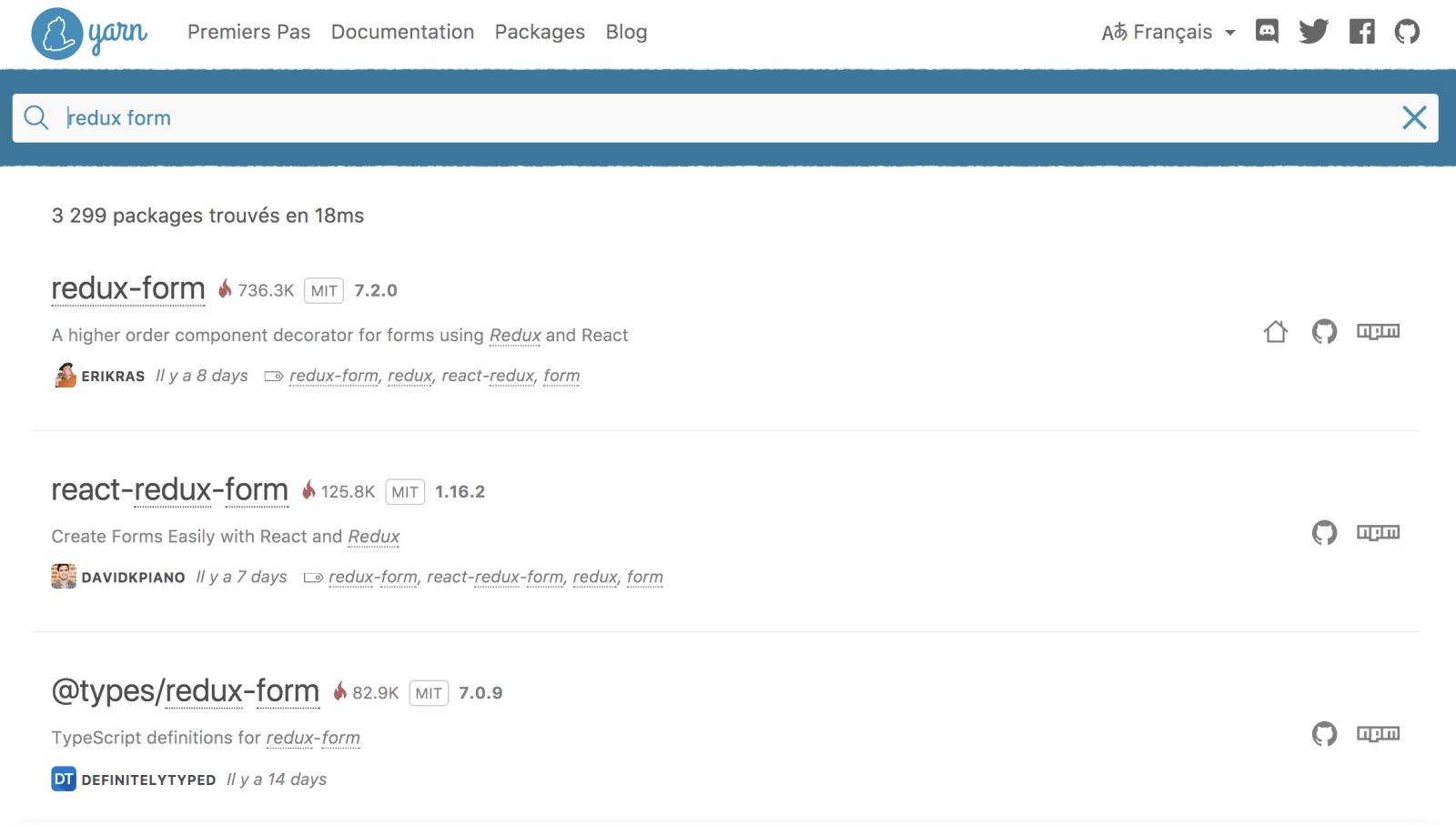Viewport: 1456px width, 825px height.
Task: Click MIT license badge of @types/redux-form
Action: (429, 693)
